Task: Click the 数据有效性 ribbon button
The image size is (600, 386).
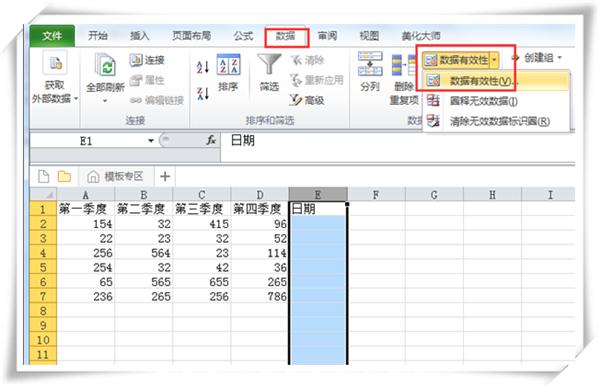Action: tap(456, 60)
